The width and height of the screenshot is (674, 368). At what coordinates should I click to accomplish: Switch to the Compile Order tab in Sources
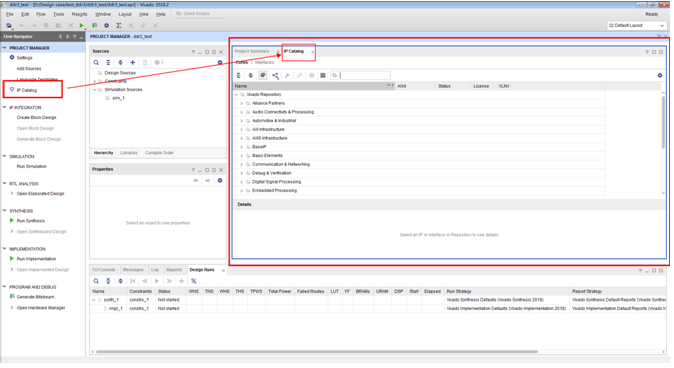click(x=159, y=153)
